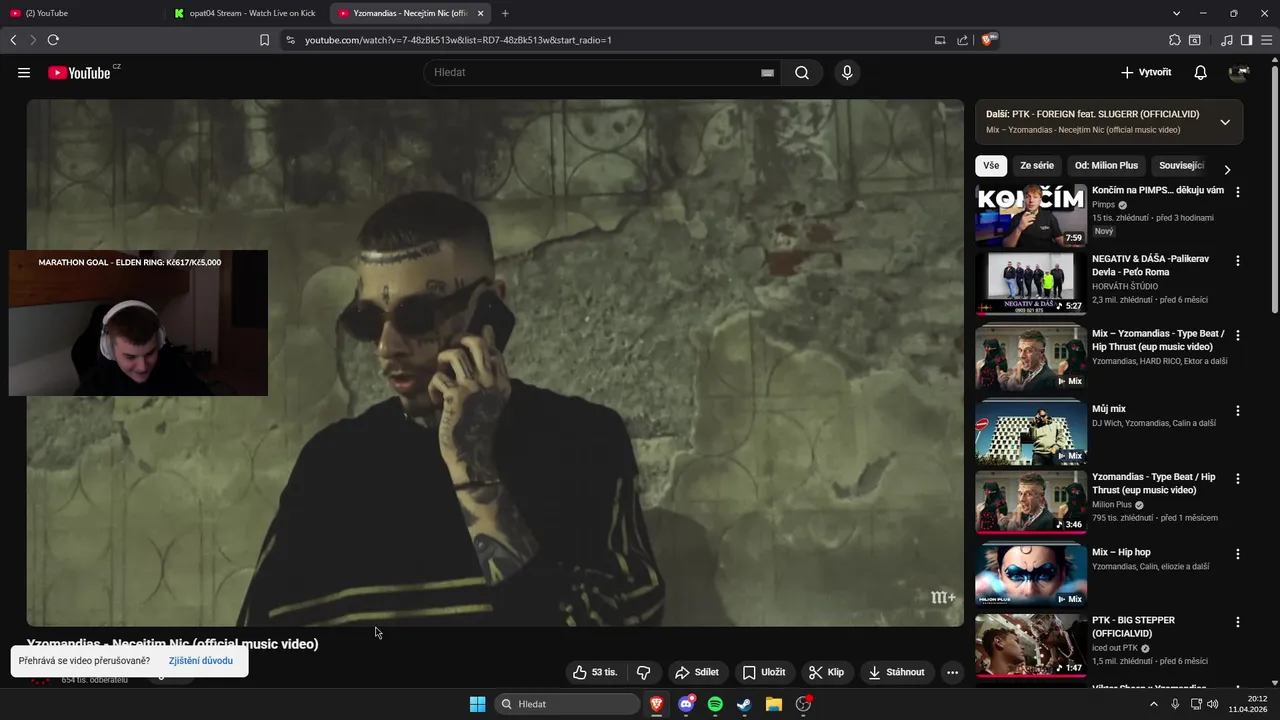Click the share page icon in address bar
This screenshot has height=720, width=1280.
[x=962, y=40]
